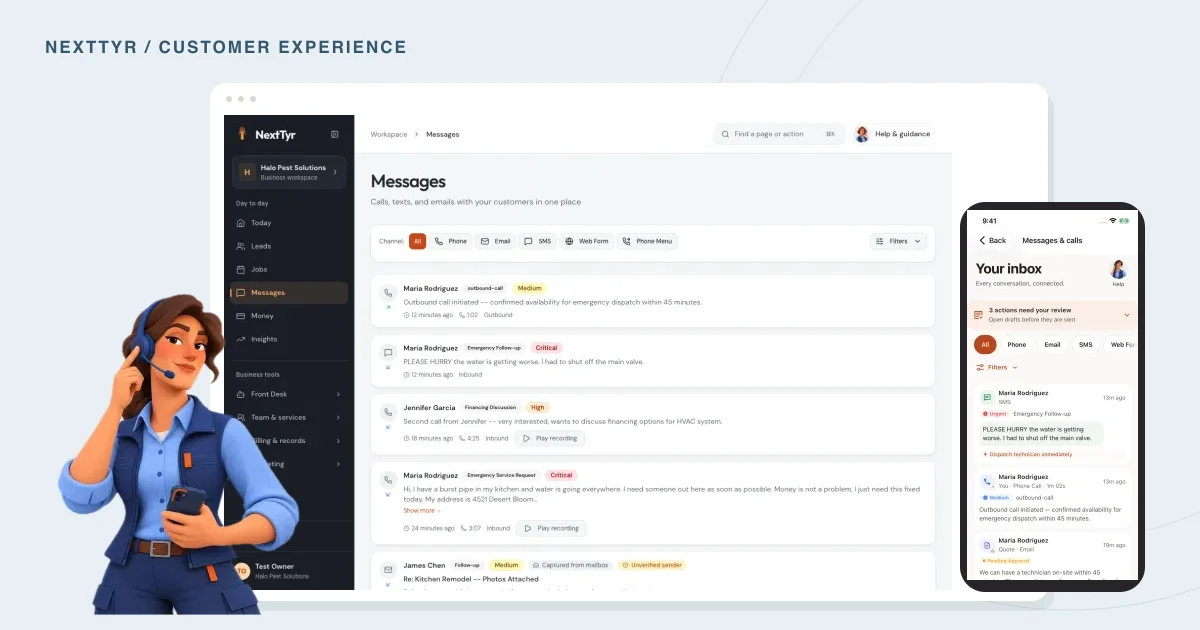
Task: Click phone icon on Jennifer Garcia message
Action: 388,411
